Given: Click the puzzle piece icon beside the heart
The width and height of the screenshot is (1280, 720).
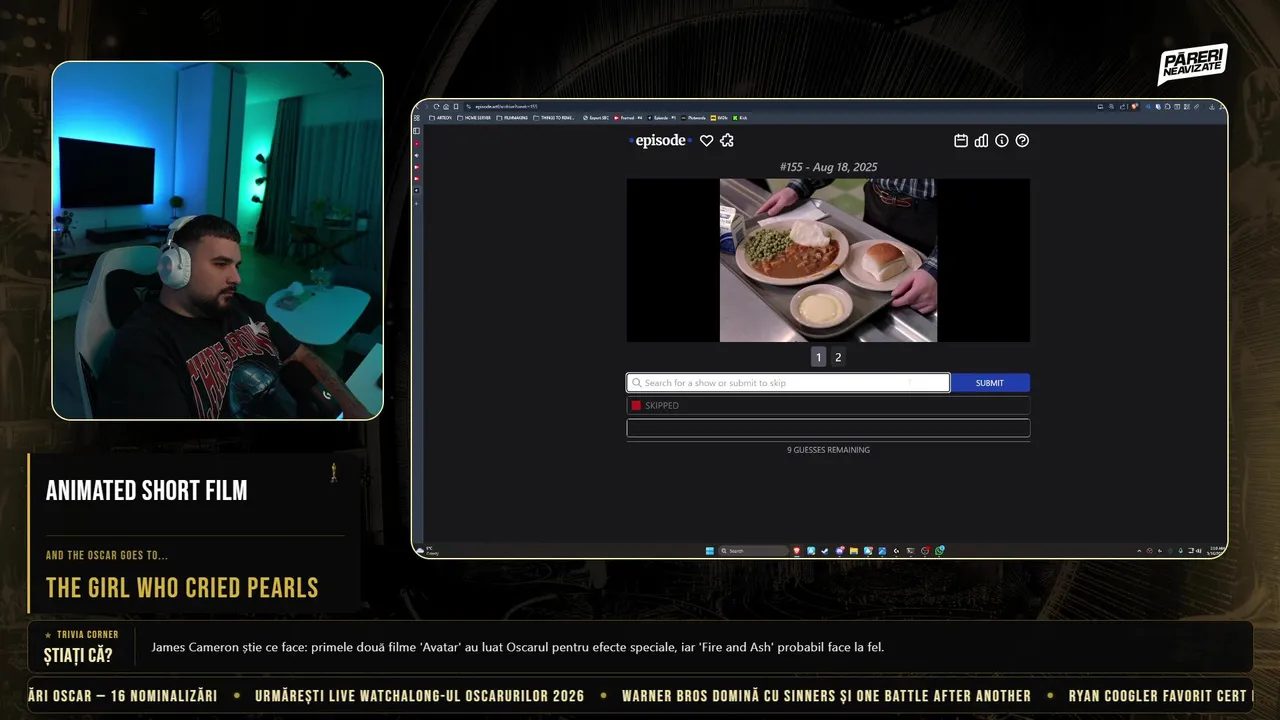Looking at the screenshot, I should tap(727, 141).
